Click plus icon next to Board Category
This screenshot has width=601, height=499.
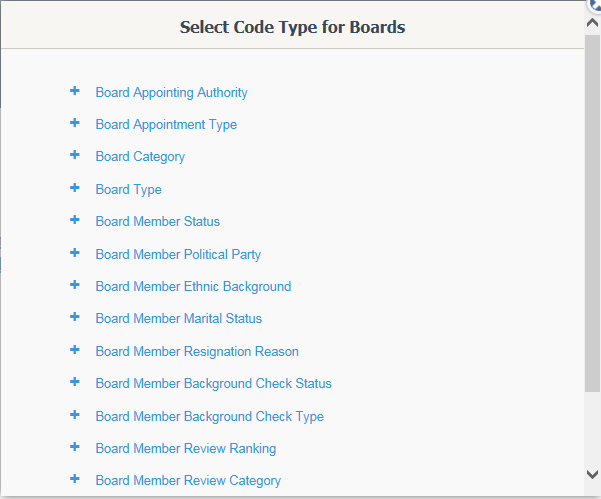click(75, 155)
